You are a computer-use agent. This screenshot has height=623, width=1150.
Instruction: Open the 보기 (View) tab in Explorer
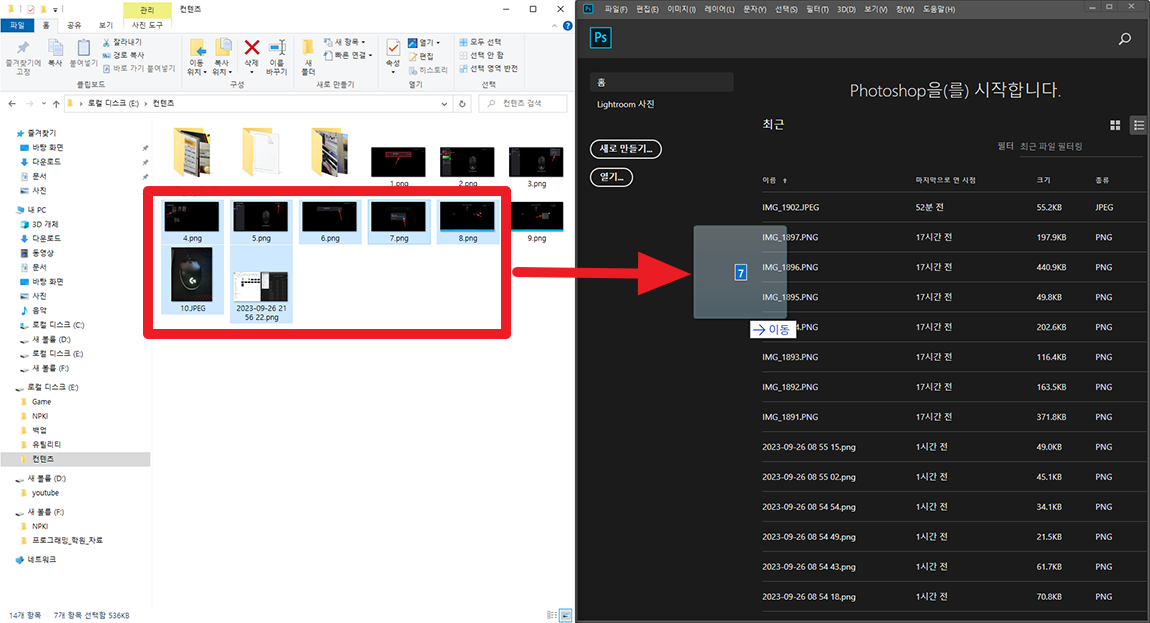[x=106, y=25]
